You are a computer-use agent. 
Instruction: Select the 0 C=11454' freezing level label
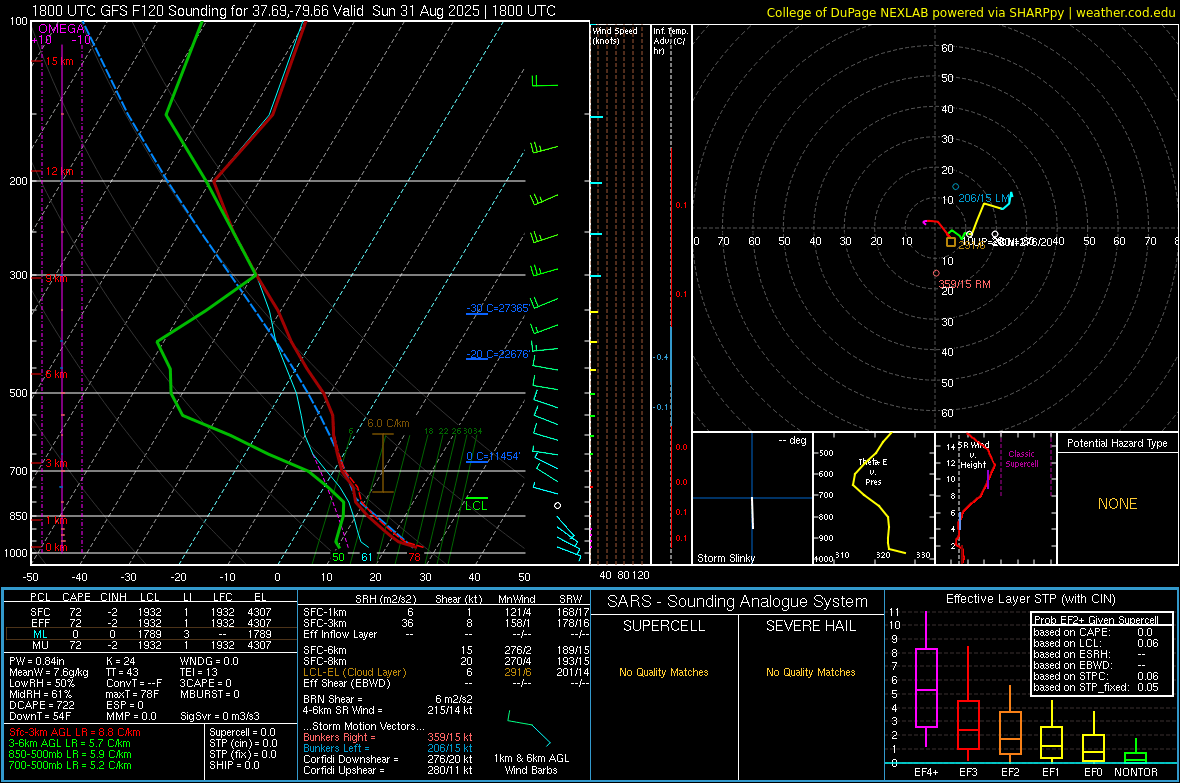[493, 456]
